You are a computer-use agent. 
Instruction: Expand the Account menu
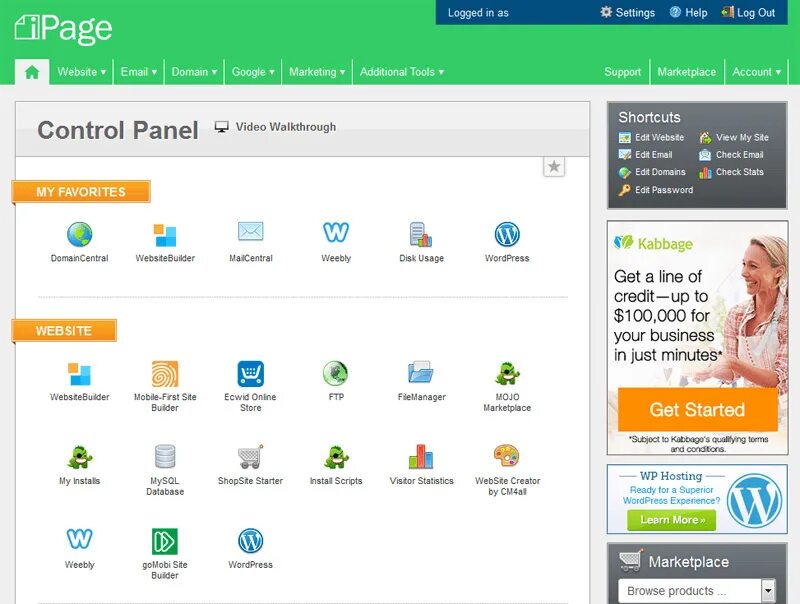pos(757,72)
